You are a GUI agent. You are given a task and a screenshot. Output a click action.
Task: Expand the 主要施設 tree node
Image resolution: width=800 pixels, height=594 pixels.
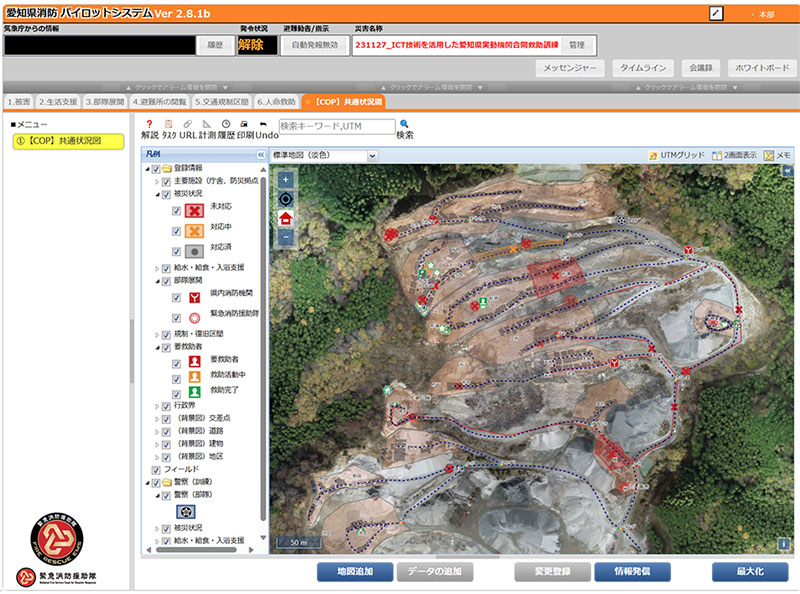(156, 181)
